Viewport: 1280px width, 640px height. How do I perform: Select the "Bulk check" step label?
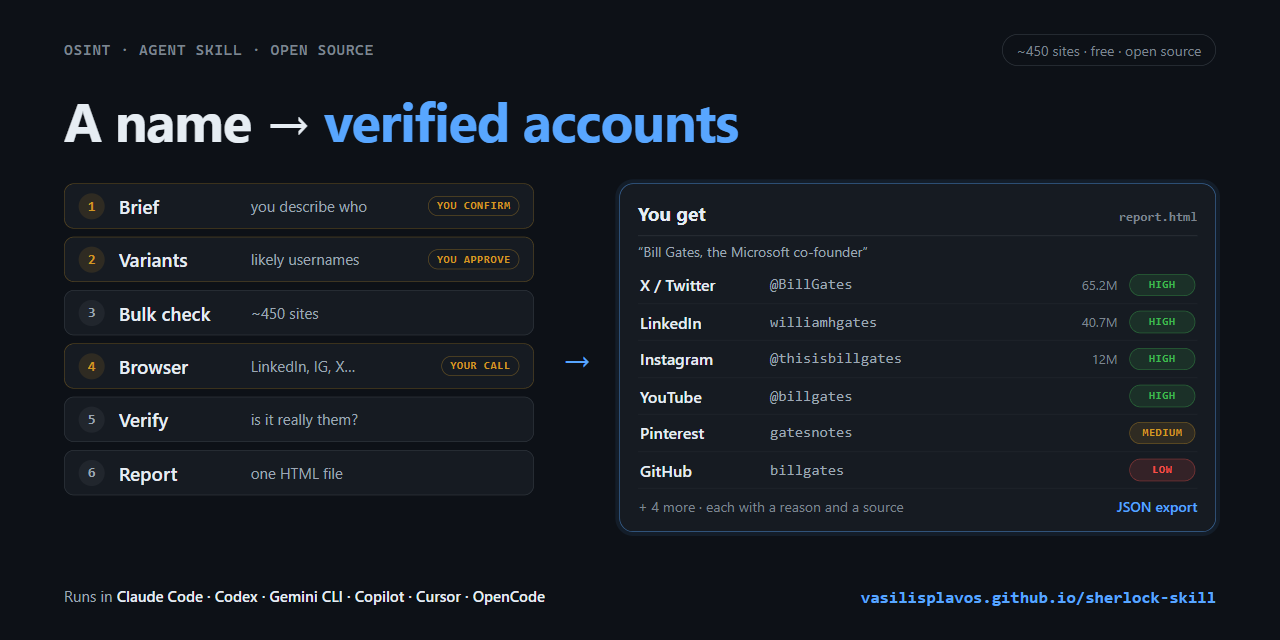click(x=165, y=314)
